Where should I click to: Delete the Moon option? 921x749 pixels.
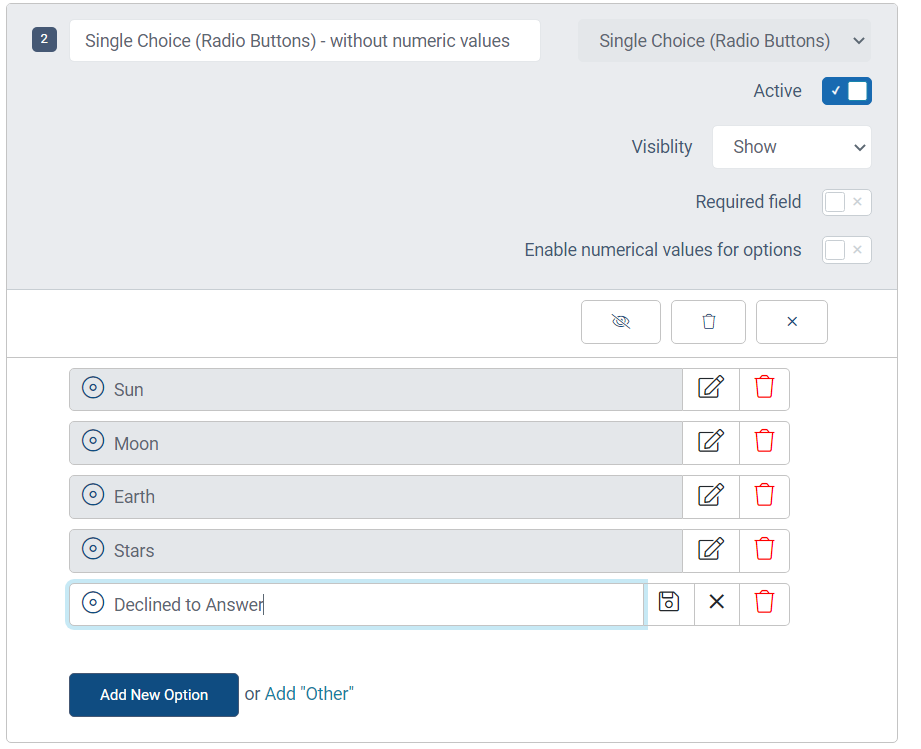click(x=764, y=442)
